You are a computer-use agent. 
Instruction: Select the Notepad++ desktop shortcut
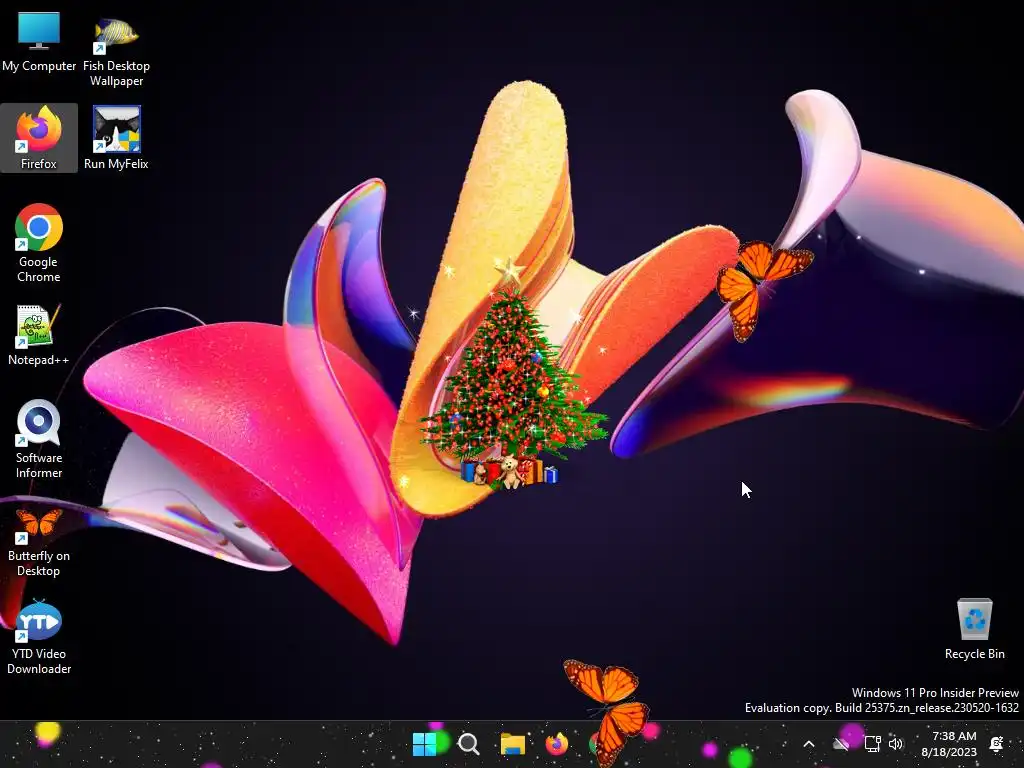coord(39,334)
